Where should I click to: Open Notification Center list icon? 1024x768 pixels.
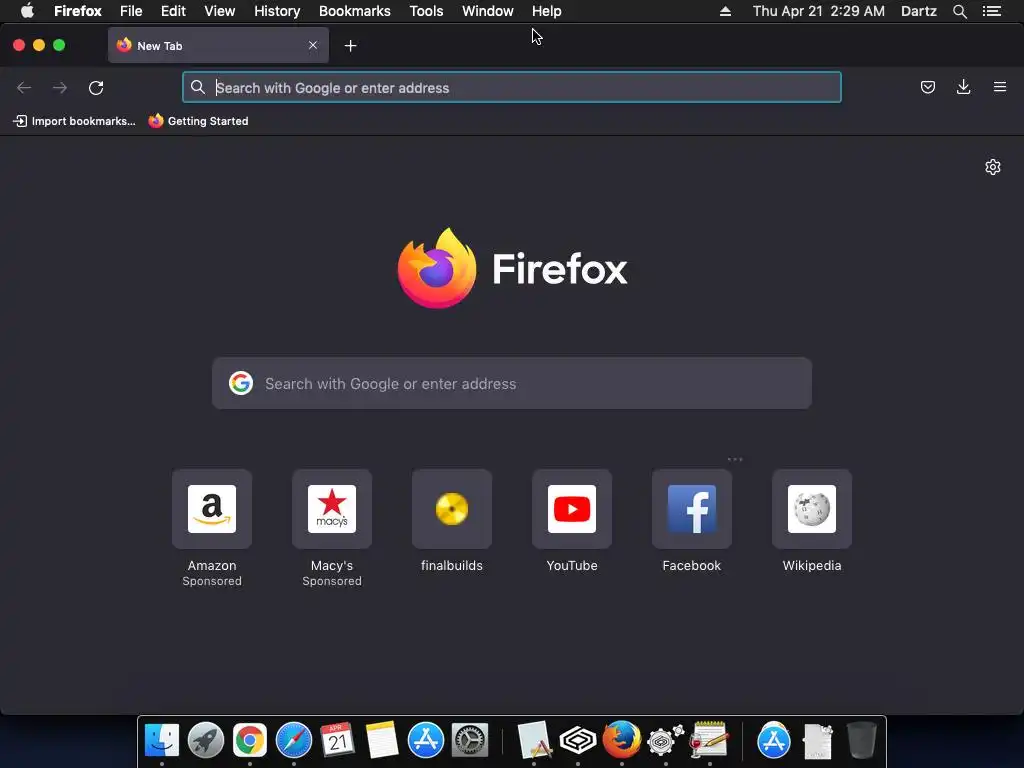coord(992,11)
